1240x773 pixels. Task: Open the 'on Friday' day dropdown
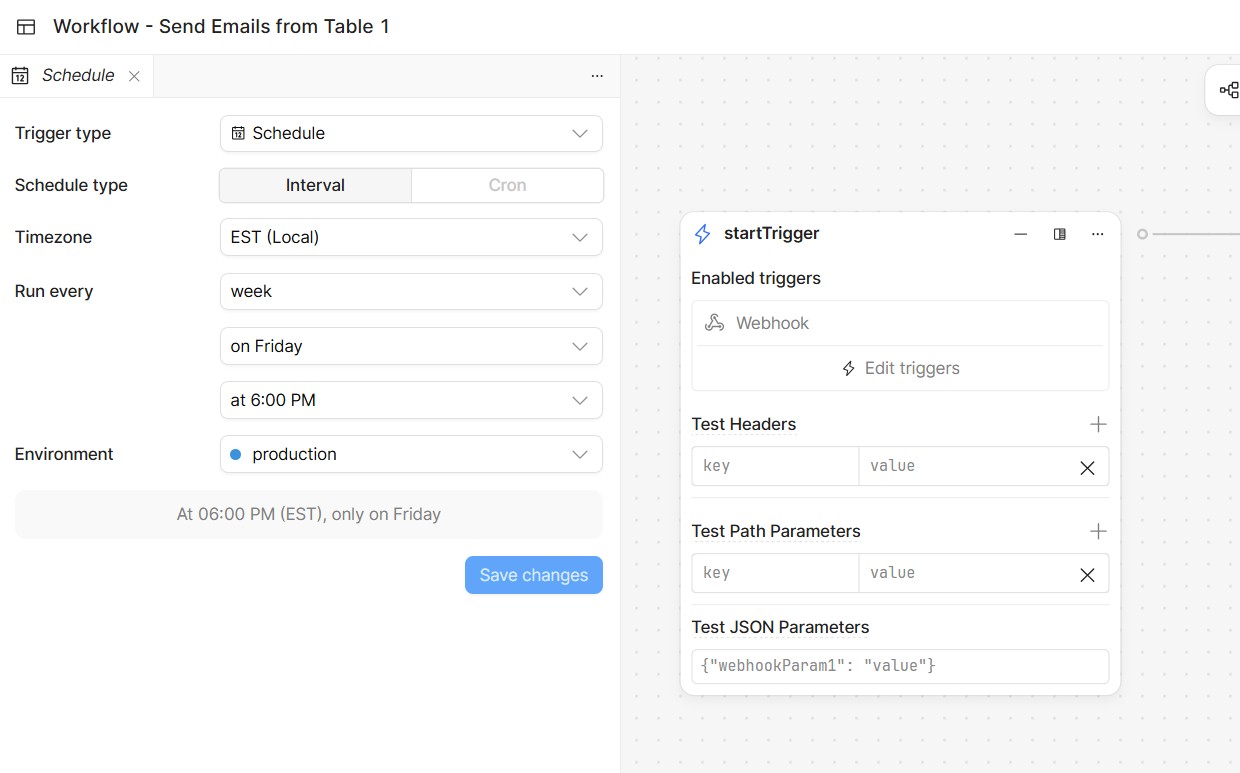[411, 346]
